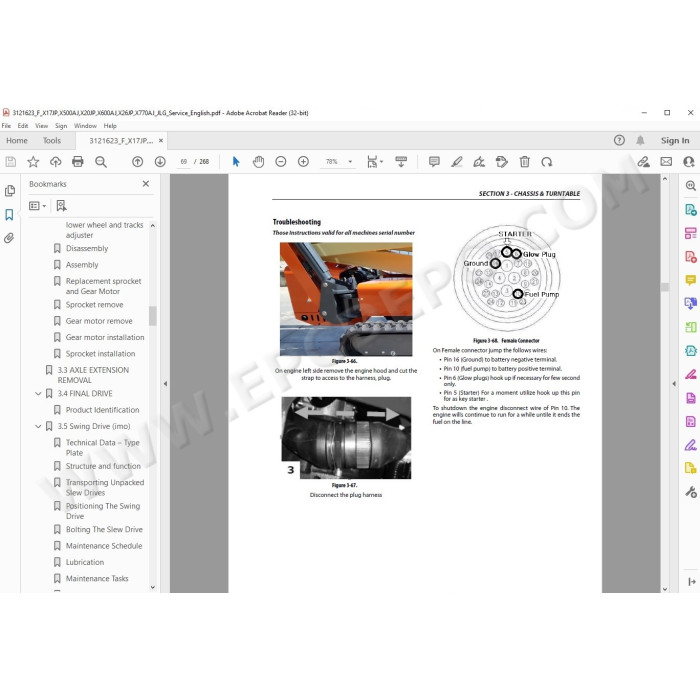Open Export PDF tool in right pane
700x700 pixels.
(x=691, y=209)
